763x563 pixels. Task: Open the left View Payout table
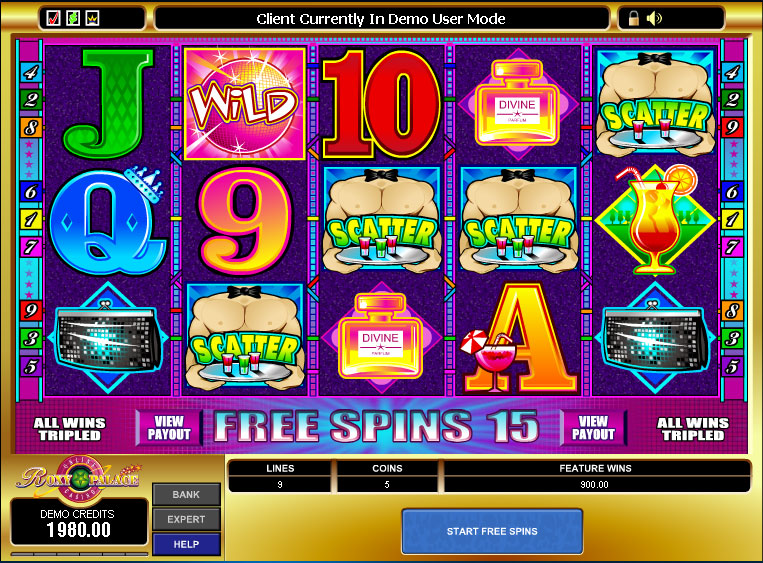pyautogui.click(x=169, y=428)
